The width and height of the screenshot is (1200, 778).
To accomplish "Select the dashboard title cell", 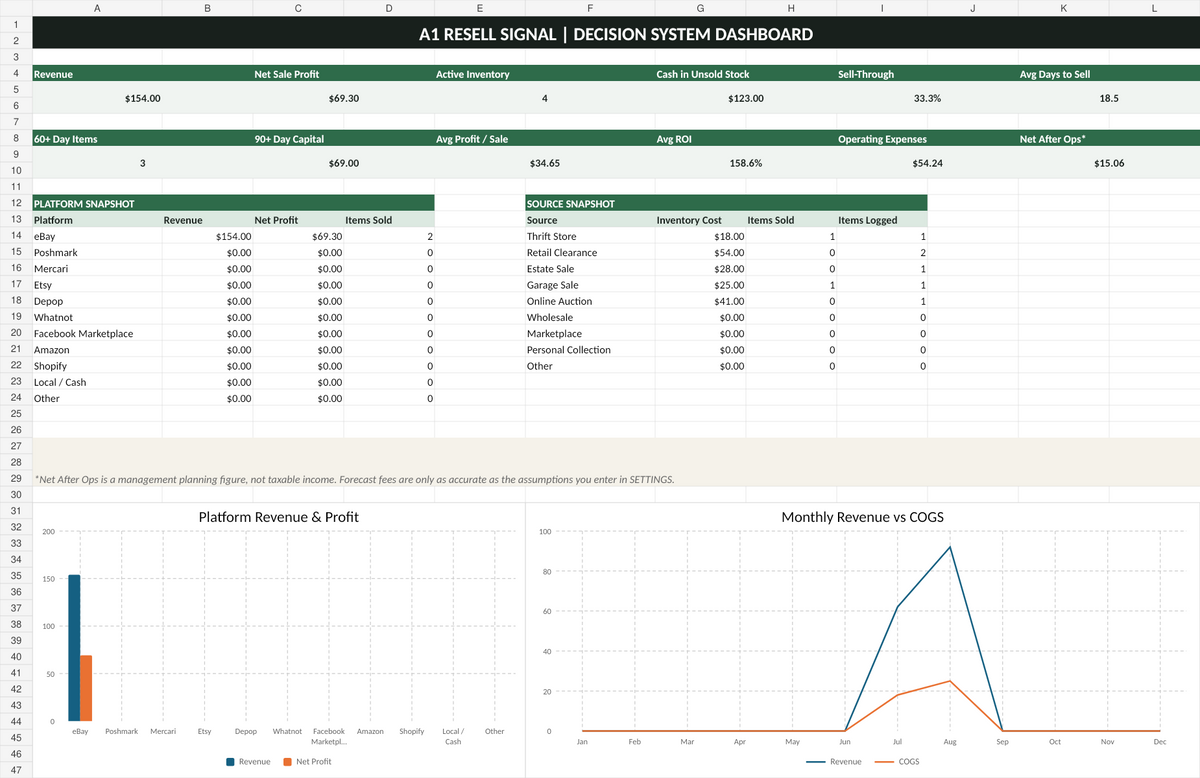I will (615, 34).
